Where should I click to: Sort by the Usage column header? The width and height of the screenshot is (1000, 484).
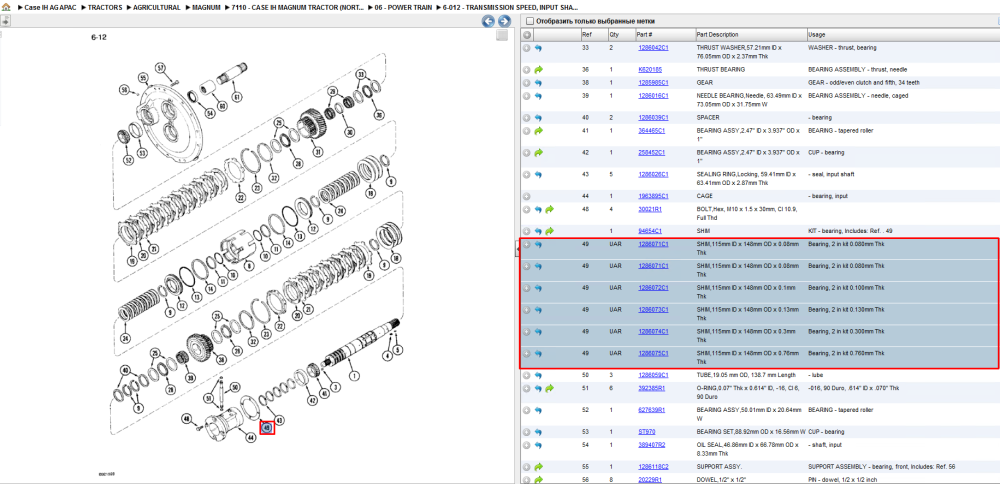pyautogui.click(x=902, y=34)
